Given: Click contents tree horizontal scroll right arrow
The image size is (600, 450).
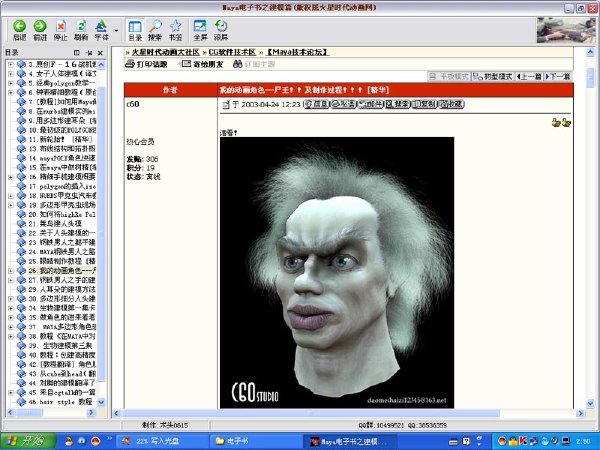Looking at the screenshot, I should (91, 412).
